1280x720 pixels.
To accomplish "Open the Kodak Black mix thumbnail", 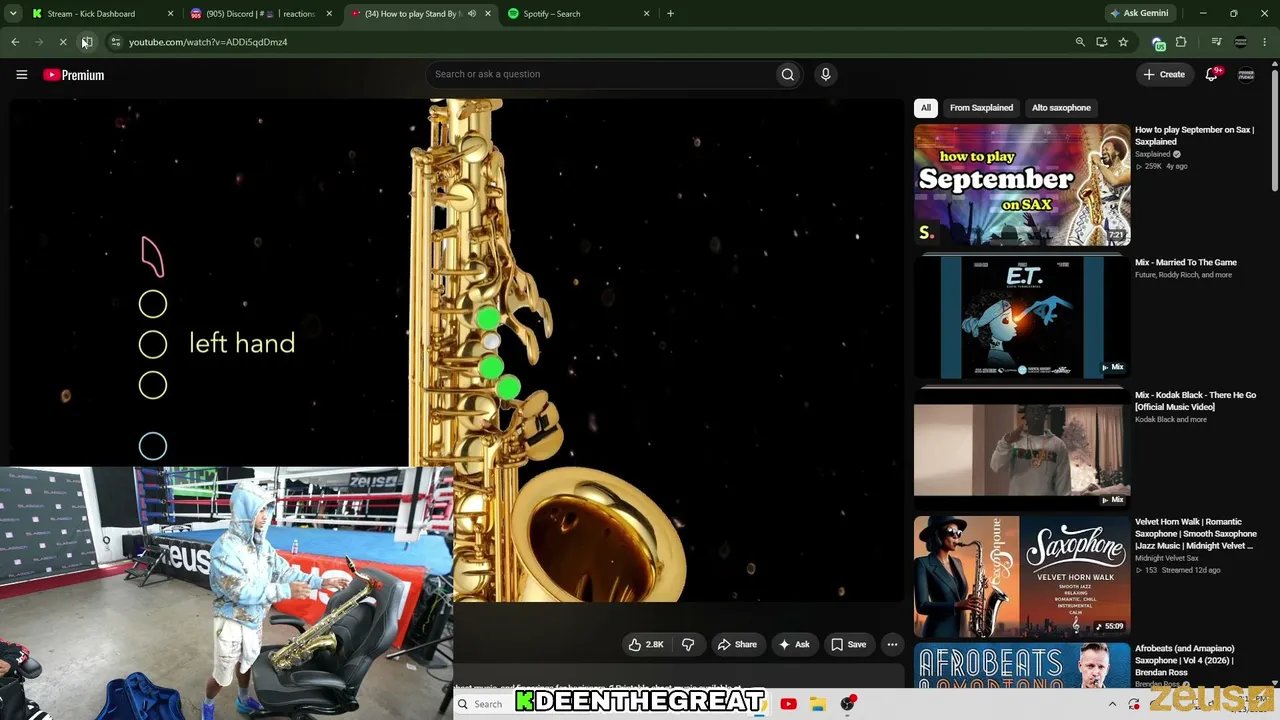I will (1022, 450).
